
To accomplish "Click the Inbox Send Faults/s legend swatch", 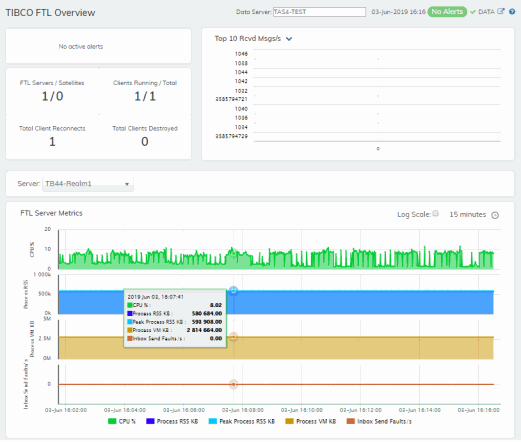I will tap(351, 421).
